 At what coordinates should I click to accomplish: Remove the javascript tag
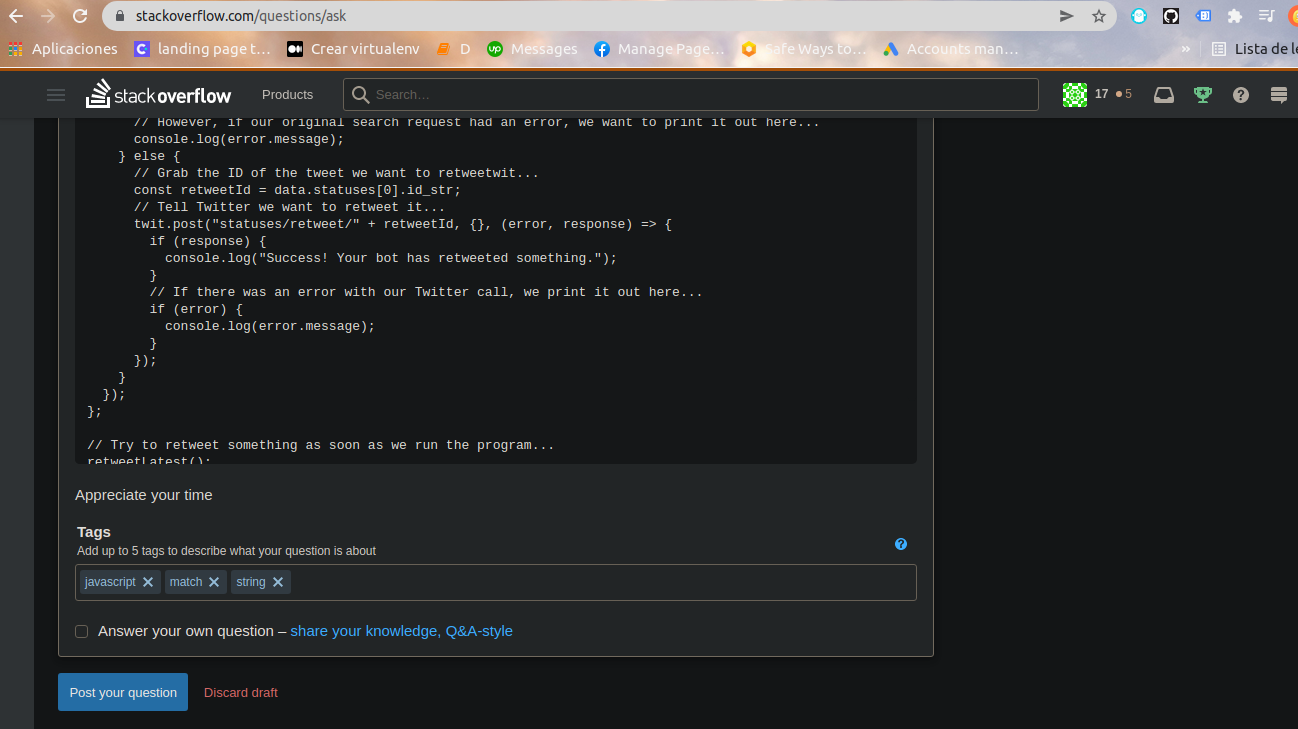click(x=148, y=582)
